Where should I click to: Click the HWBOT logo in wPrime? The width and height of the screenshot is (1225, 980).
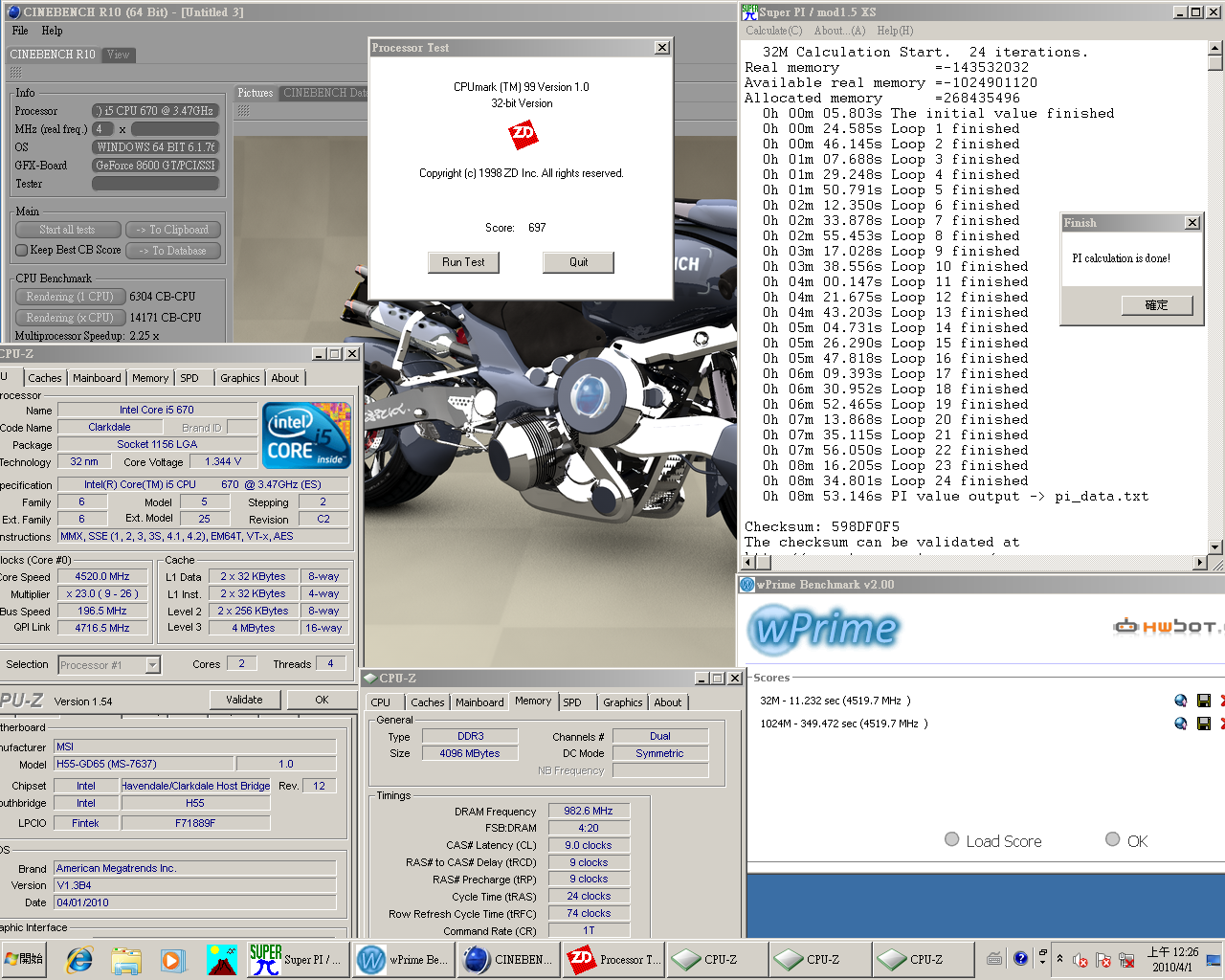1169,627
